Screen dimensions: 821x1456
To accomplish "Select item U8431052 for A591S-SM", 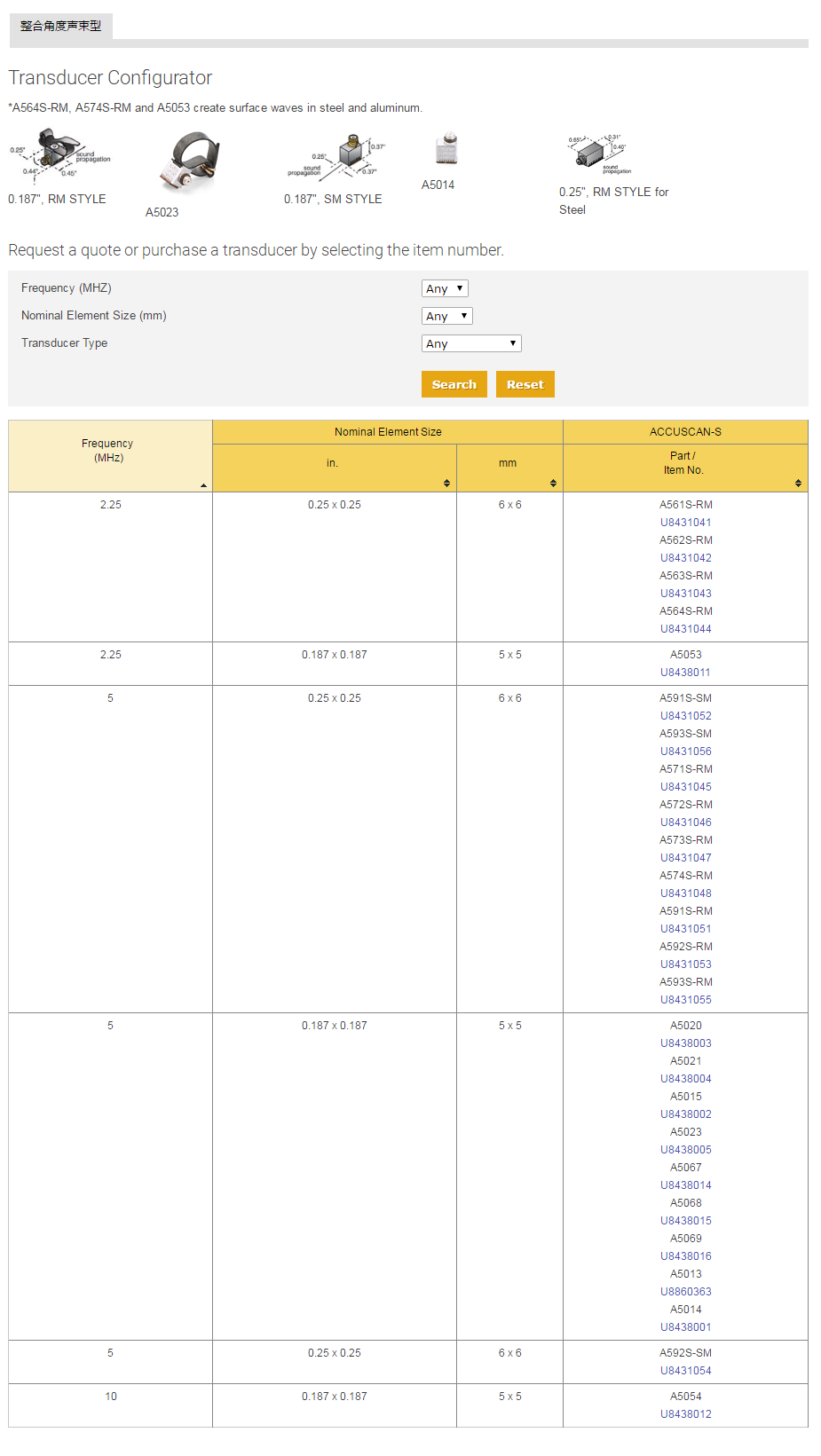I will click(x=685, y=716).
